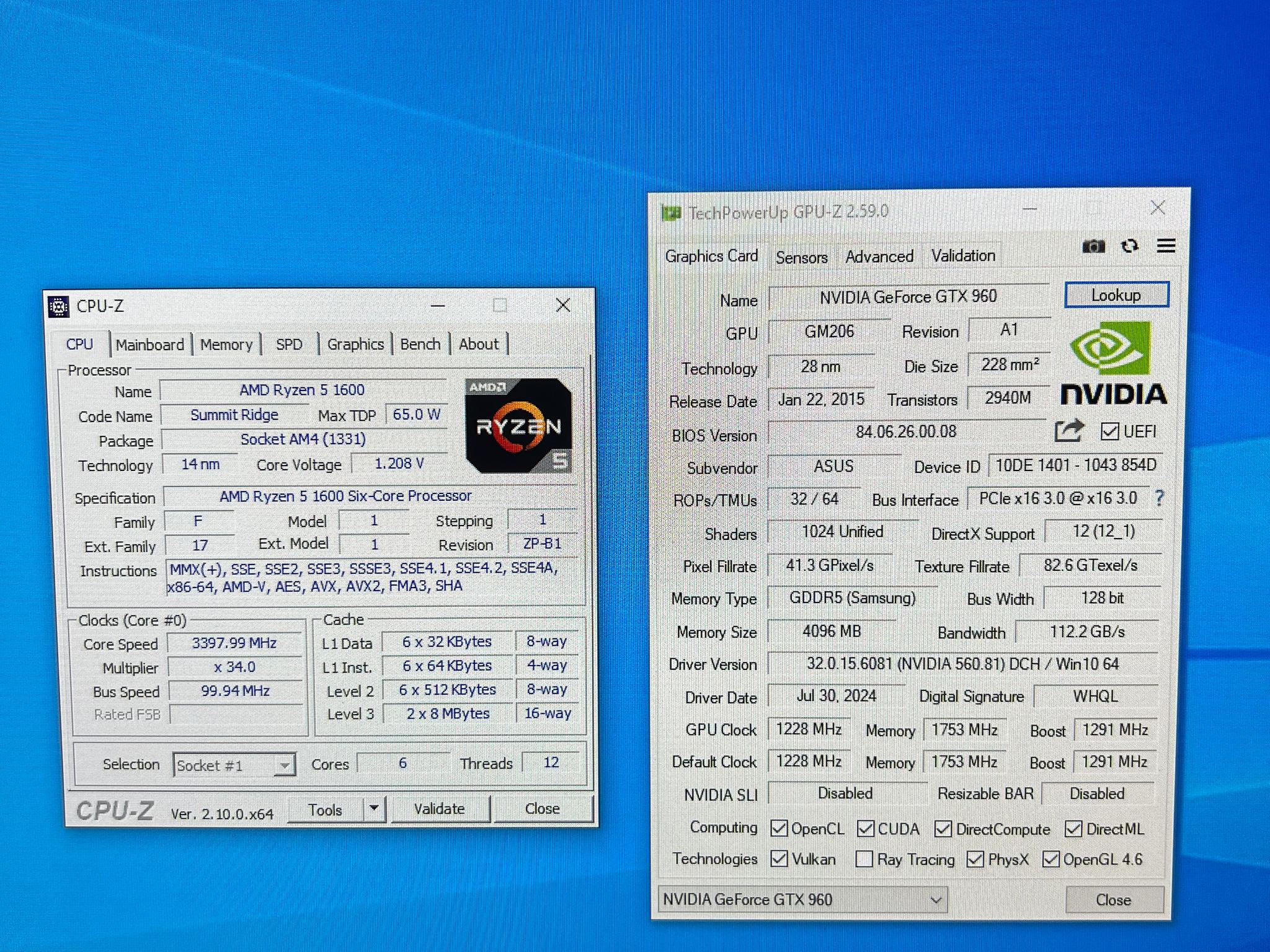Click the question mark beside Bus Interface
This screenshot has width=1270, height=952.
click(x=1160, y=498)
